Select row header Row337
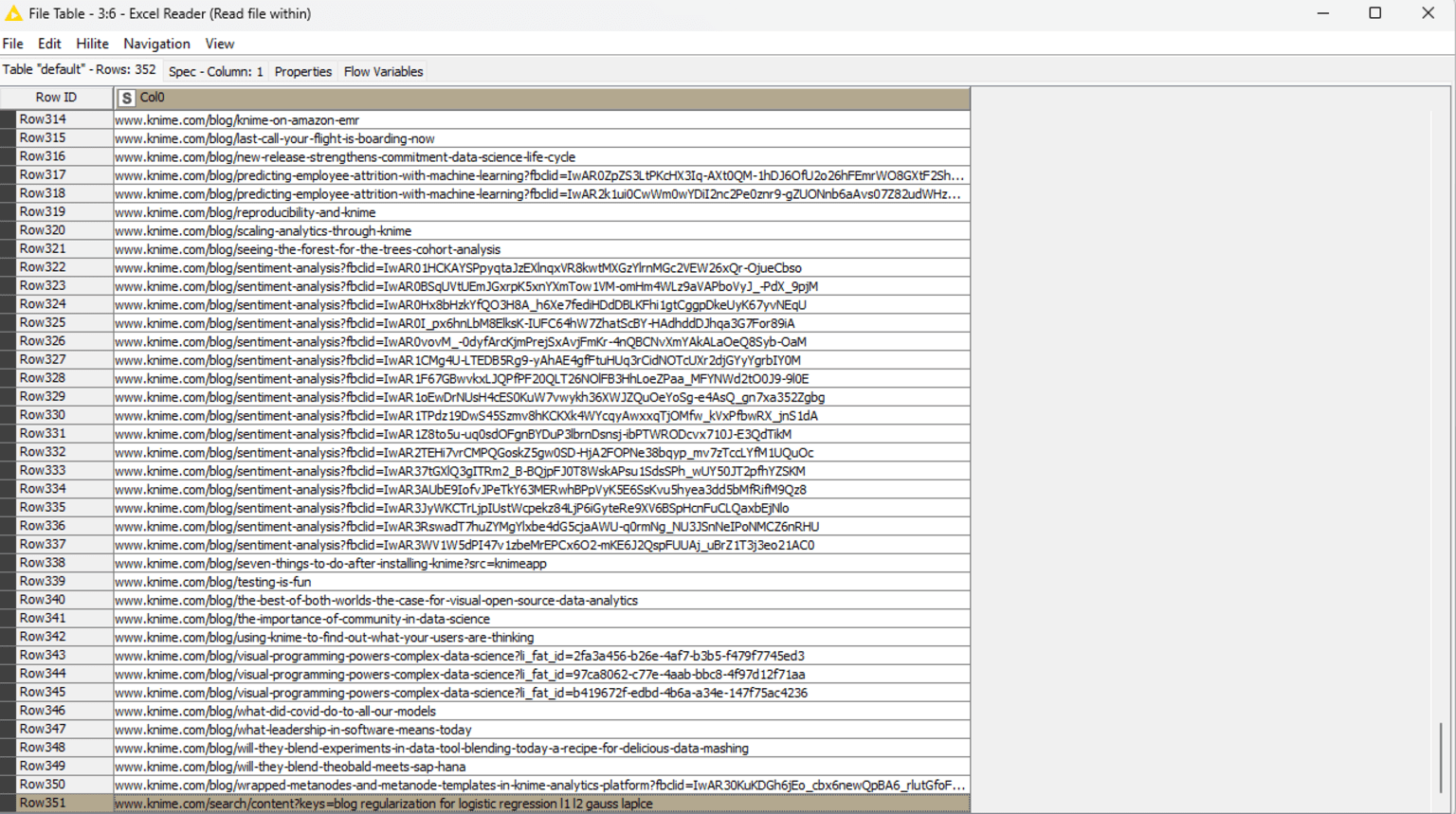This screenshot has height=814, width=1456. pyautogui.click(x=57, y=545)
